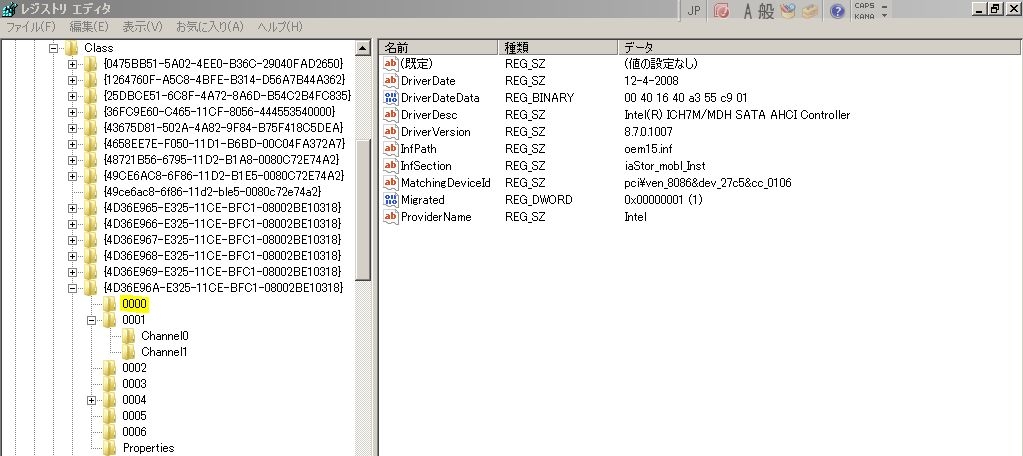Click the string icon for MatchingDeviceId
This screenshot has width=1023, height=456.
pos(390,182)
